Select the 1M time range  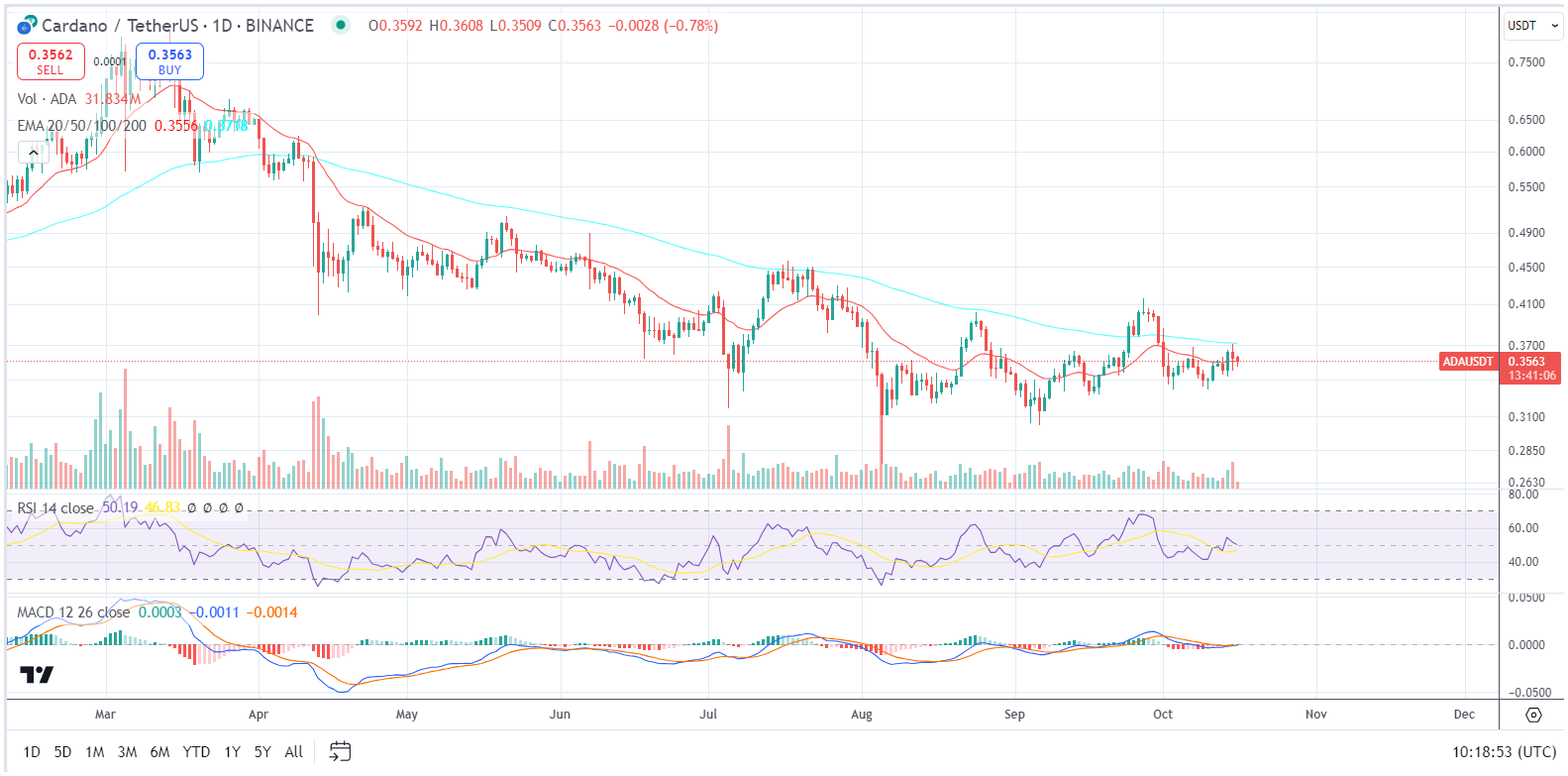click(95, 752)
